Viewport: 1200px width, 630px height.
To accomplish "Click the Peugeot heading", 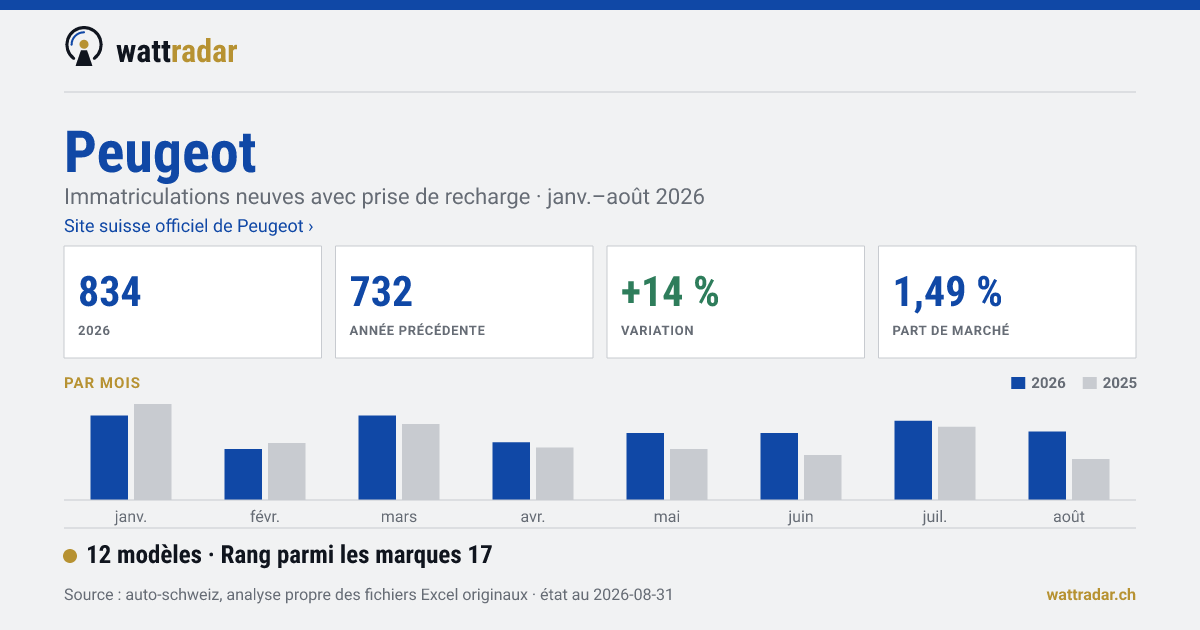I will pos(160,152).
